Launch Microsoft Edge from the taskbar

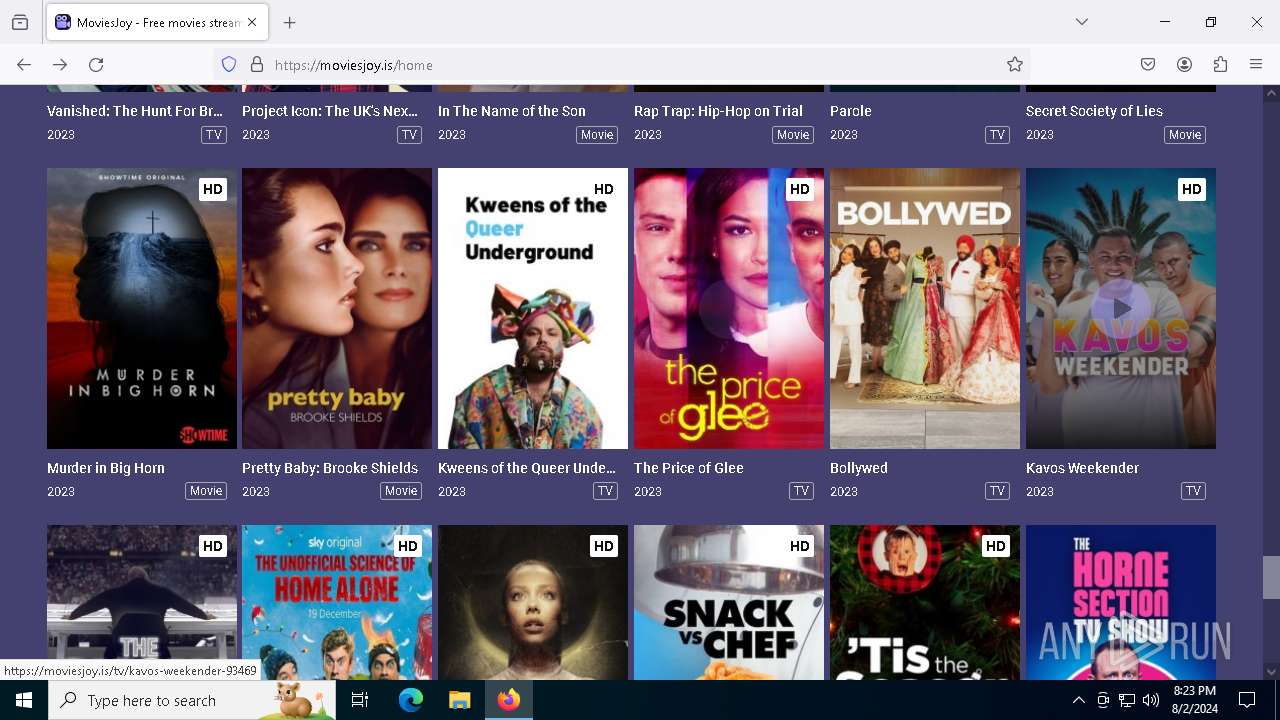[410, 700]
